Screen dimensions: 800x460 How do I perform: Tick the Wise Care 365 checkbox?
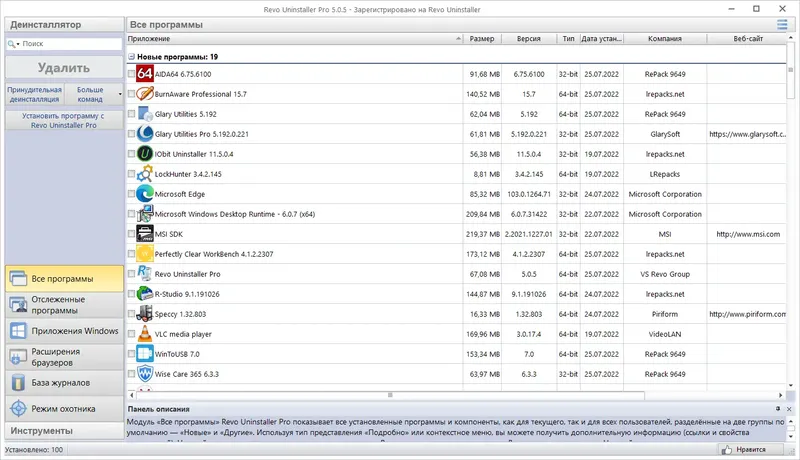point(131,374)
